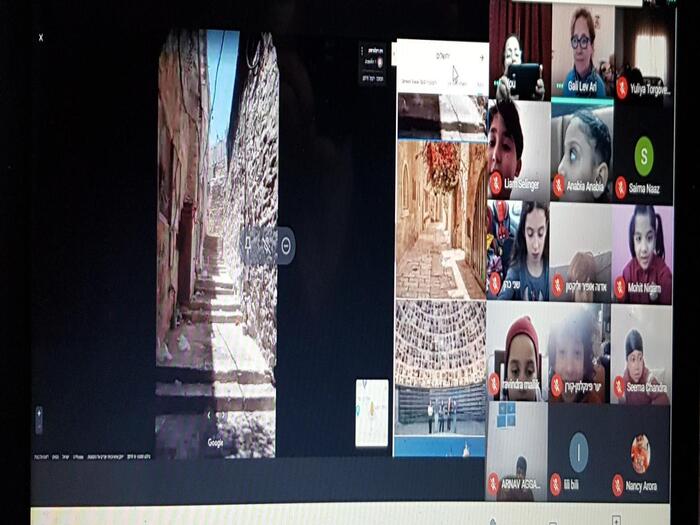This screenshot has height=525, width=700.
Task: Click the muted mic icon on Yuliya Torgove tile
Action: [x=622, y=88]
